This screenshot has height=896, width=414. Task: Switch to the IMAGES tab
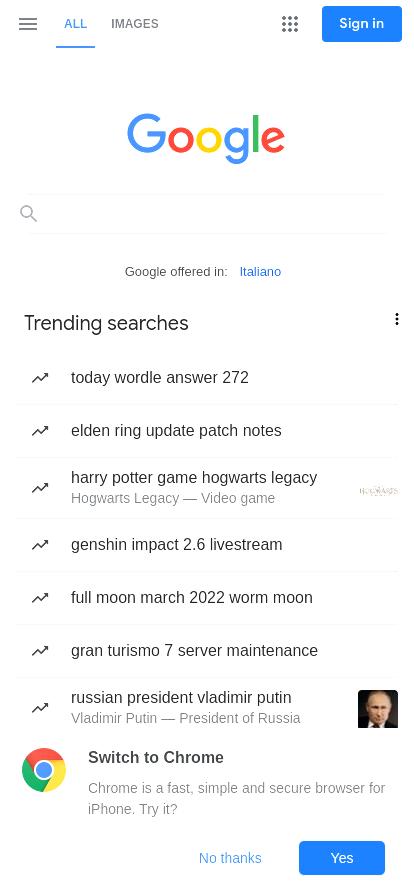coord(135,24)
